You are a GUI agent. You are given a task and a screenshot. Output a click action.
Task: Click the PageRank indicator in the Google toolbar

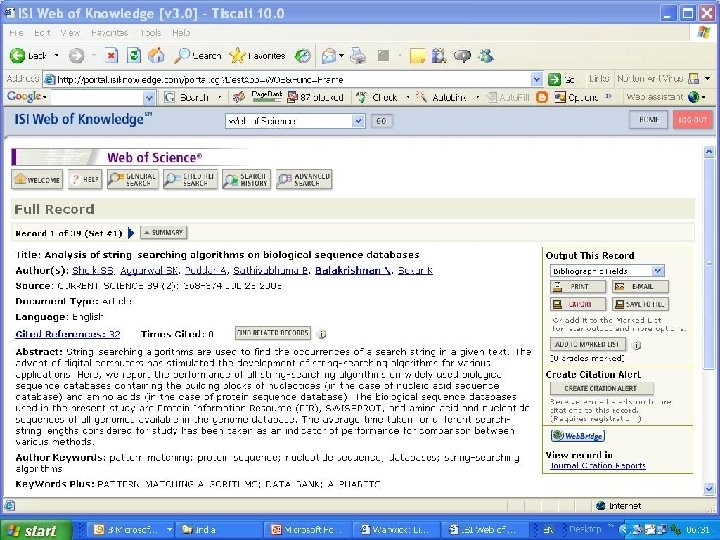click(x=266, y=96)
